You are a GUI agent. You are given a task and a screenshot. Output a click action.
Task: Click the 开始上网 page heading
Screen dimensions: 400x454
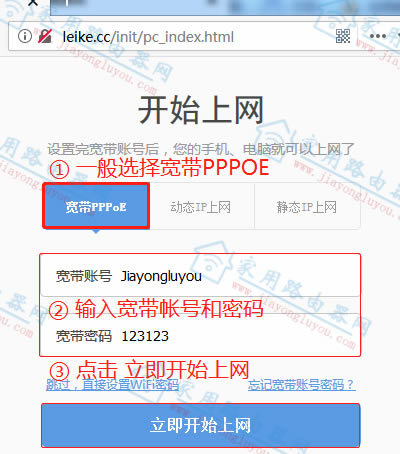(201, 110)
